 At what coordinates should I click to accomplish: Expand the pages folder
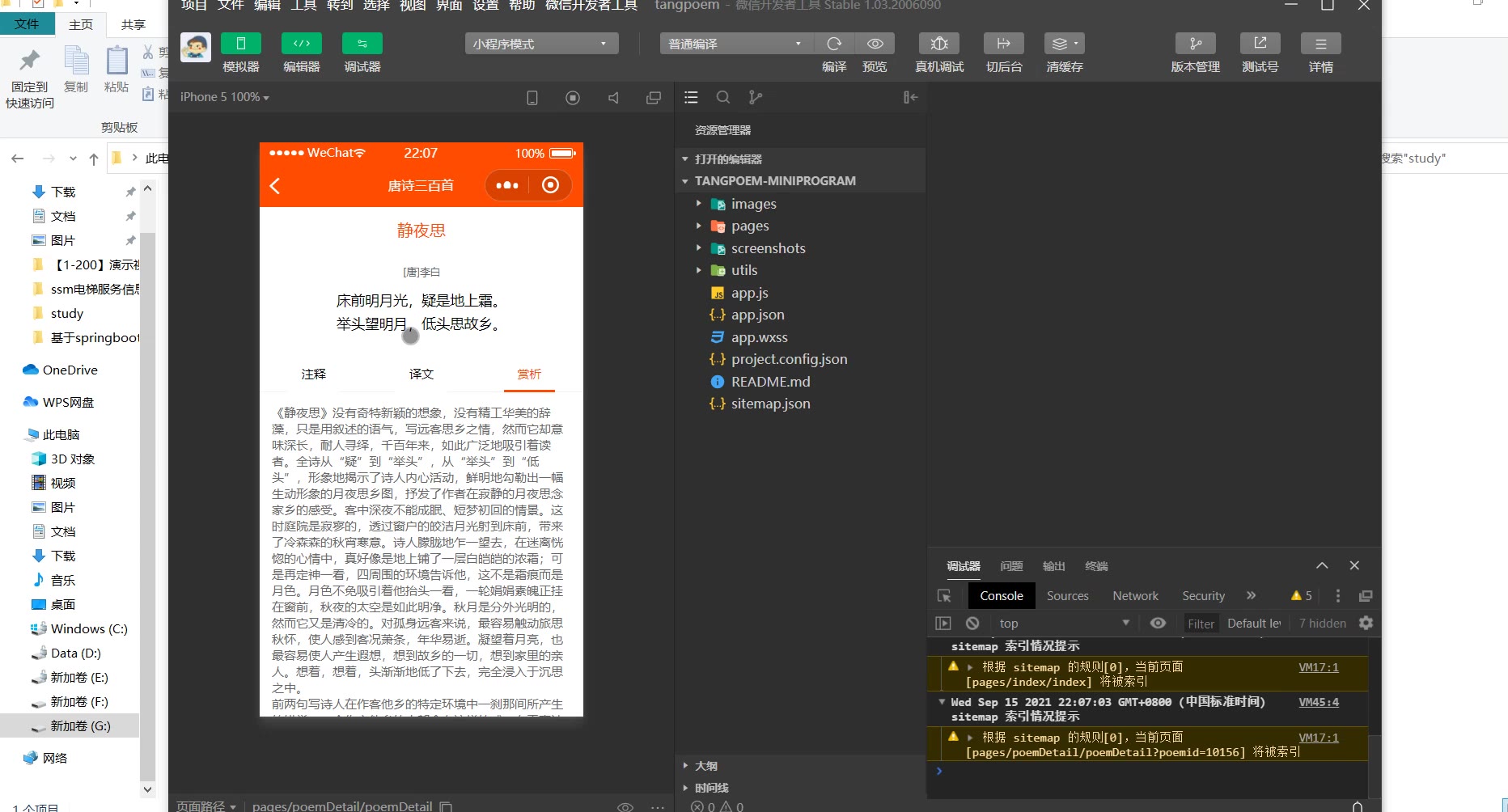pyautogui.click(x=749, y=226)
